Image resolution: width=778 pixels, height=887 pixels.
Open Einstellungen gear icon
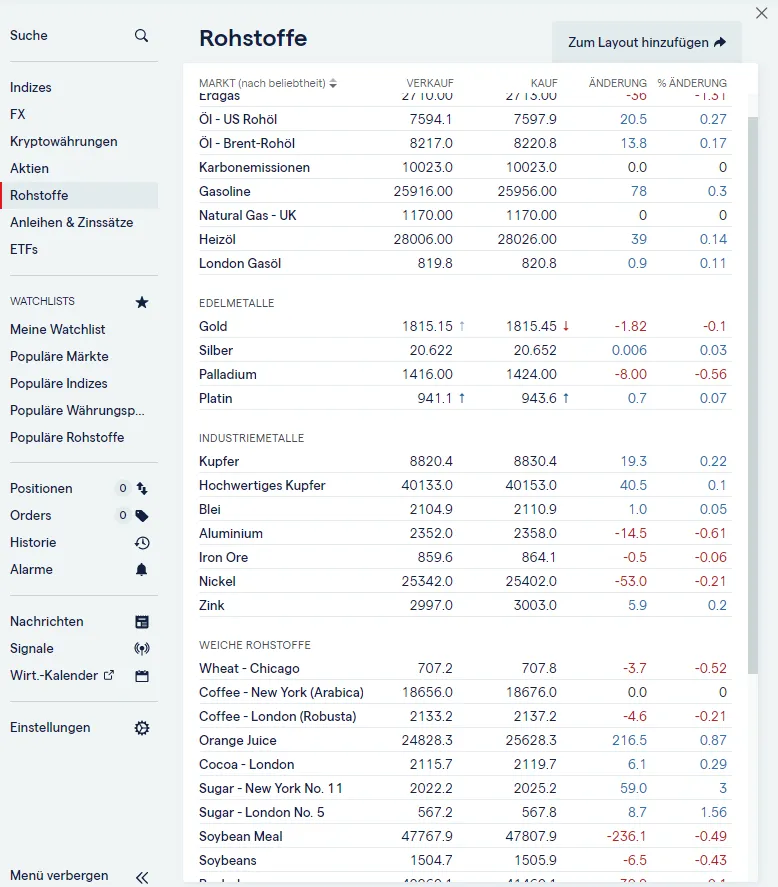tap(142, 728)
